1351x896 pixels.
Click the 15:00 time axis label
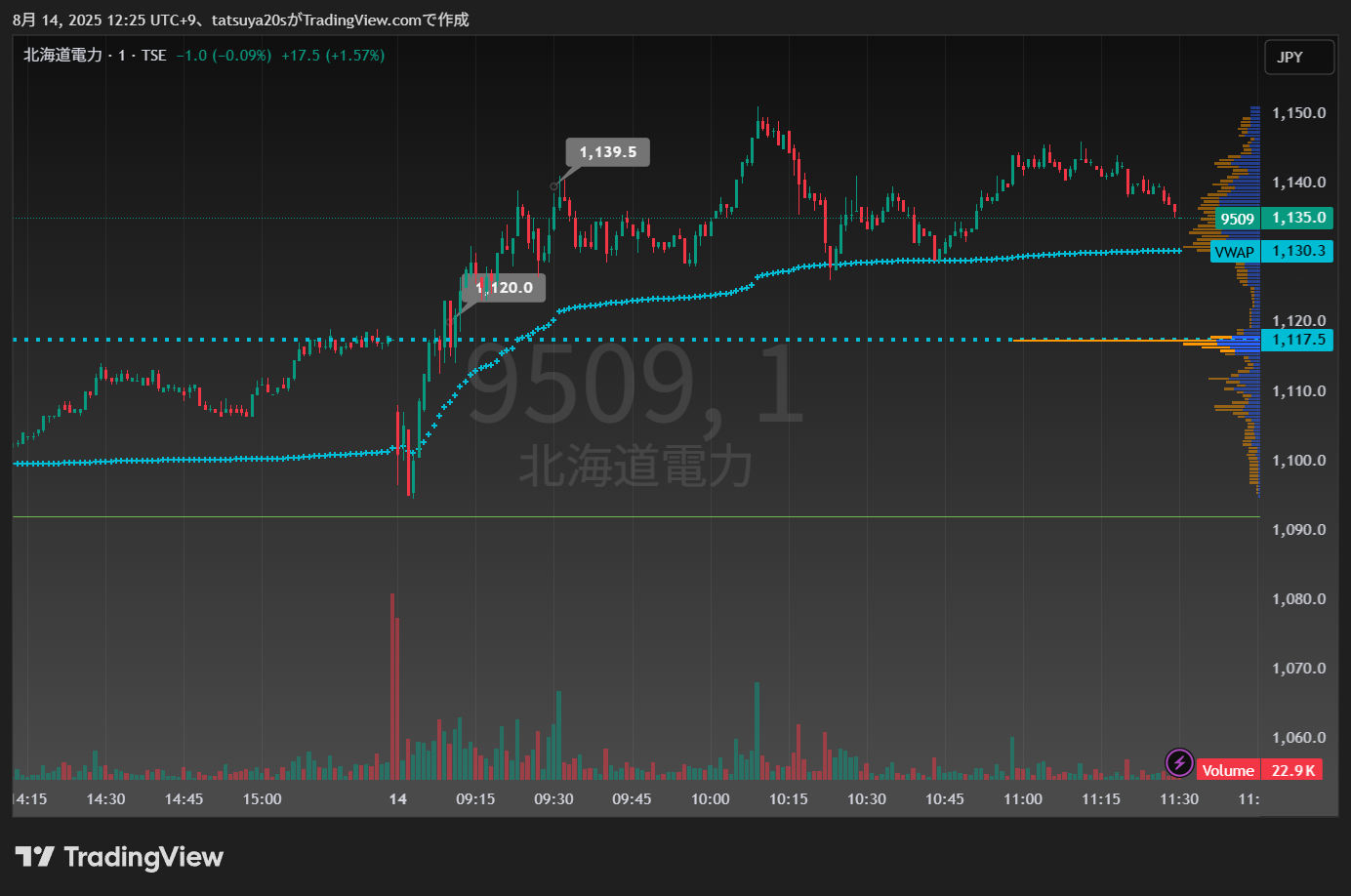coord(262,799)
